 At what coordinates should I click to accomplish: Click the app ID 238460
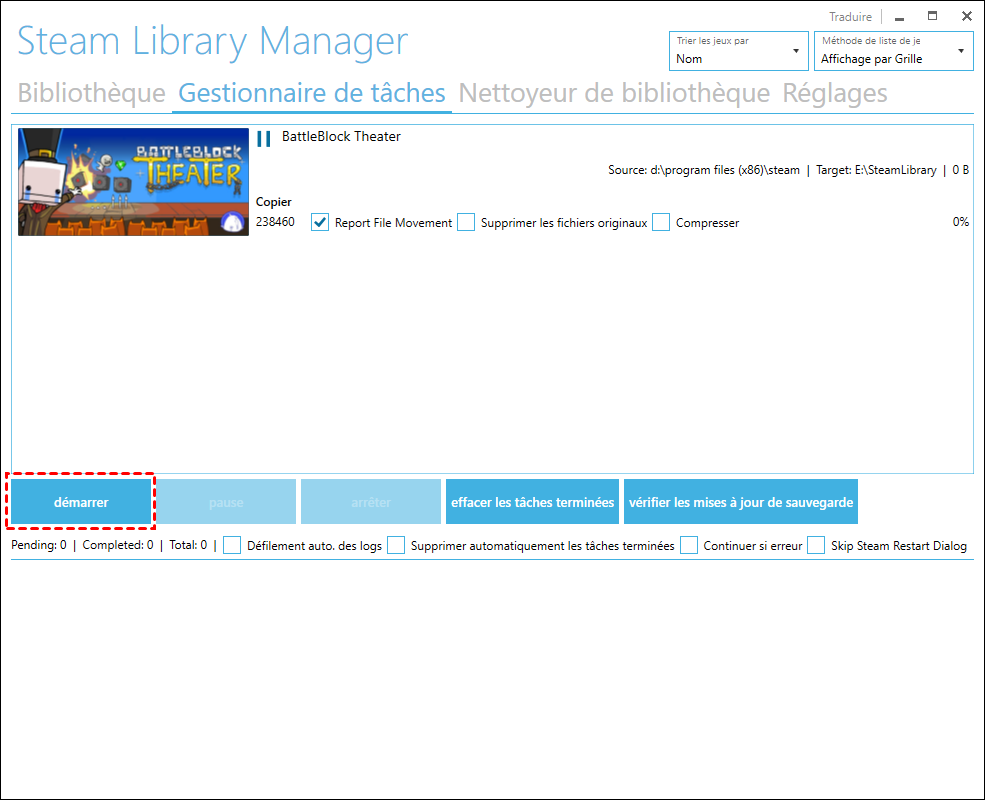point(275,222)
